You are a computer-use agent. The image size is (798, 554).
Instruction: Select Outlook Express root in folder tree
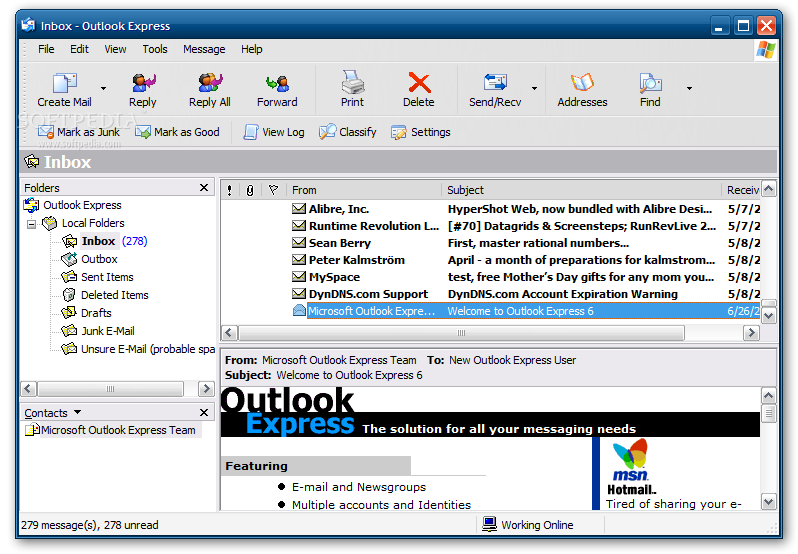(73, 205)
